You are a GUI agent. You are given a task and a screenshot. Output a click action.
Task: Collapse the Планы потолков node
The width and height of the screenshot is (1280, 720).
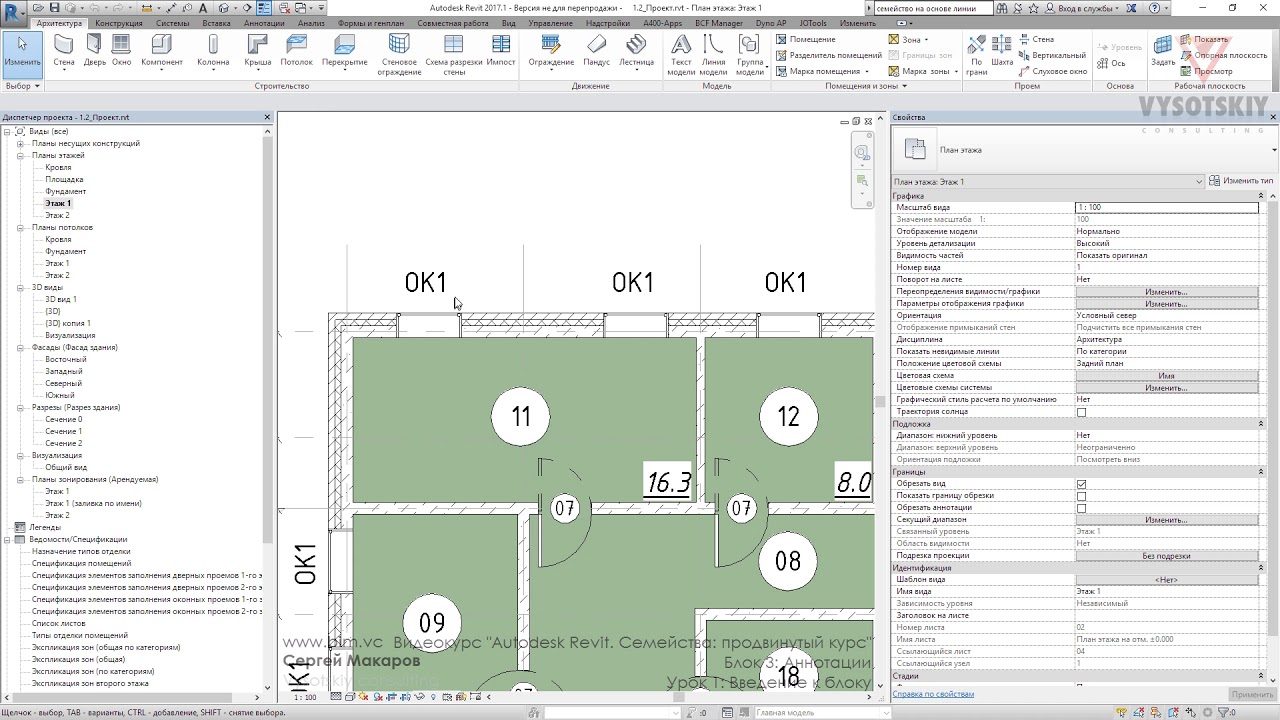[20, 227]
